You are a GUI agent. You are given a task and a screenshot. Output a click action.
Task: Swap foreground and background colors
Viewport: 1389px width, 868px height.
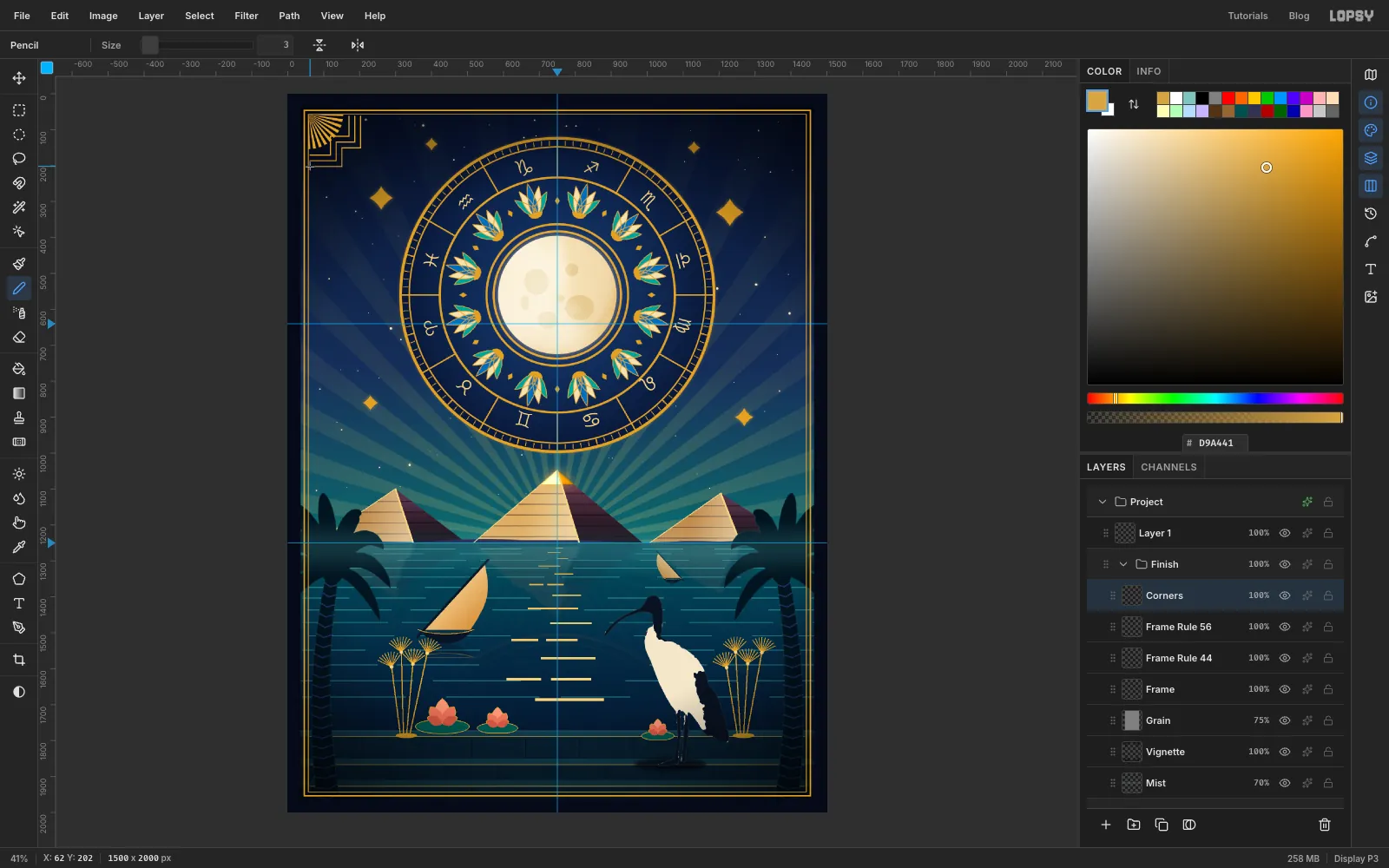[x=1134, y=104]
